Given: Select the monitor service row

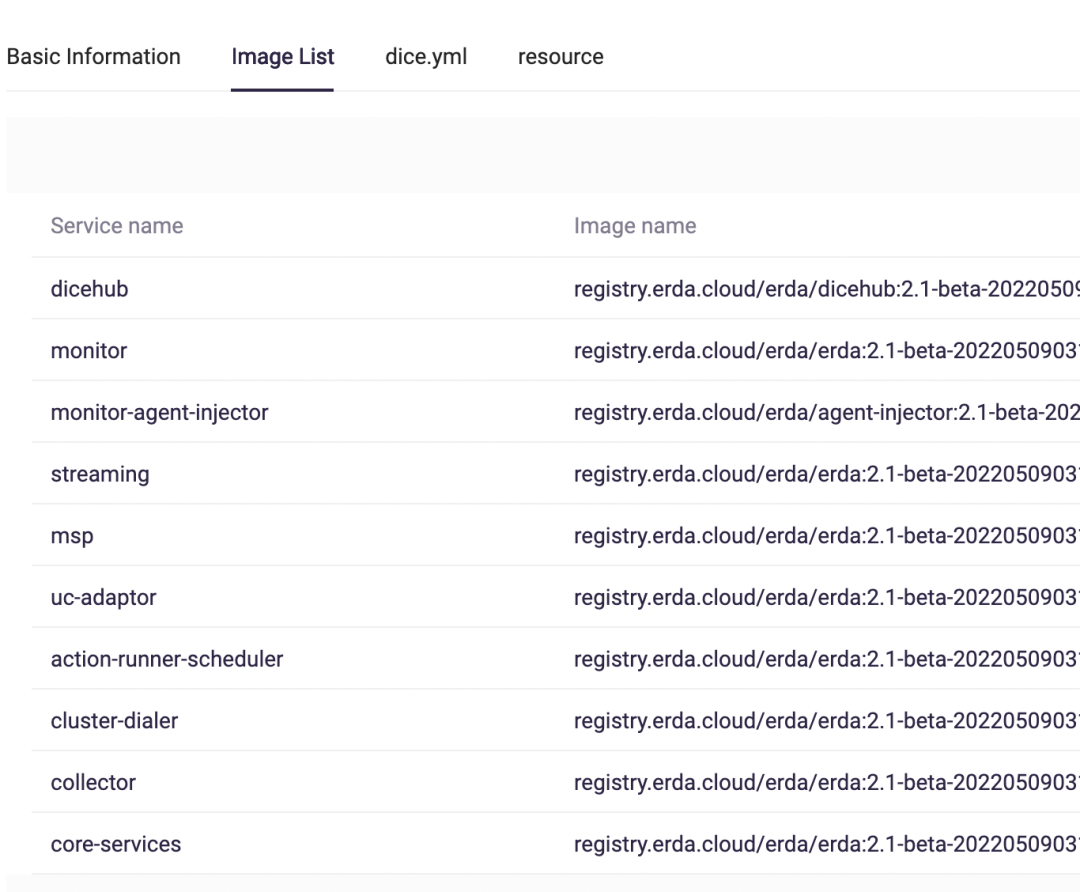Looking at the screenshot, I should pyautogui.click(x=555, y=351).
